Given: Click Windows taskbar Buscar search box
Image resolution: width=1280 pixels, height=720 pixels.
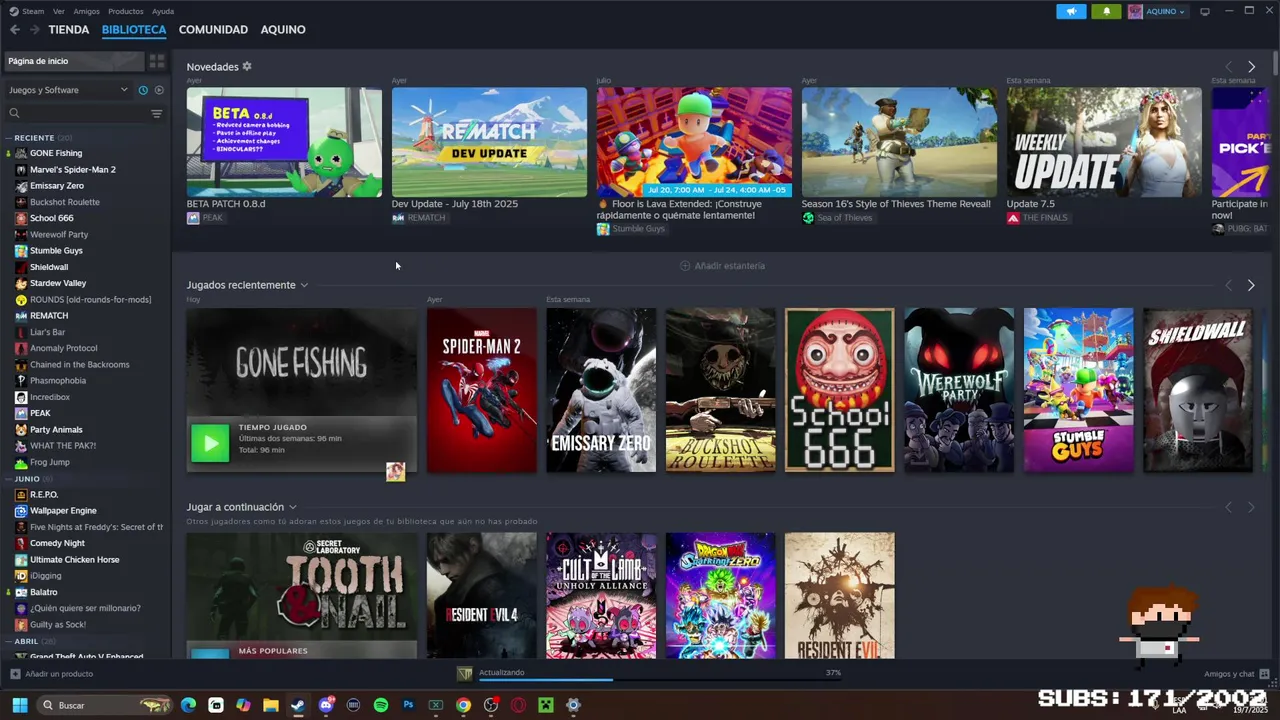Looking at the screenshot, I should coord(103,705).
